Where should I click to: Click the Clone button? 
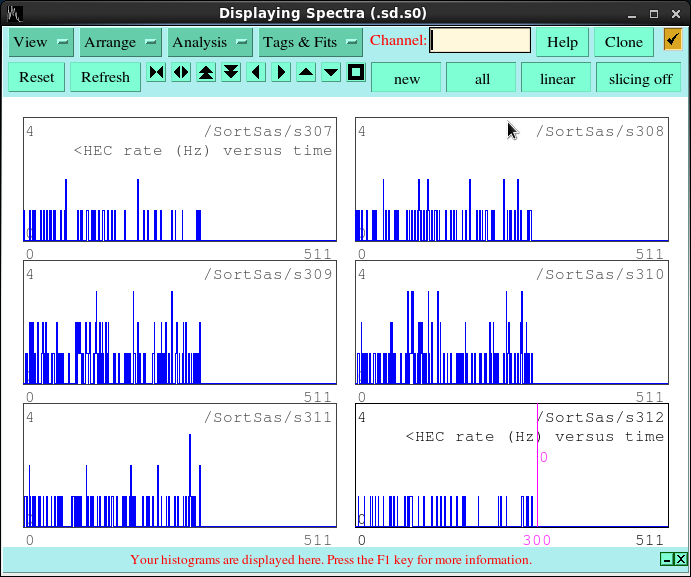624,42
